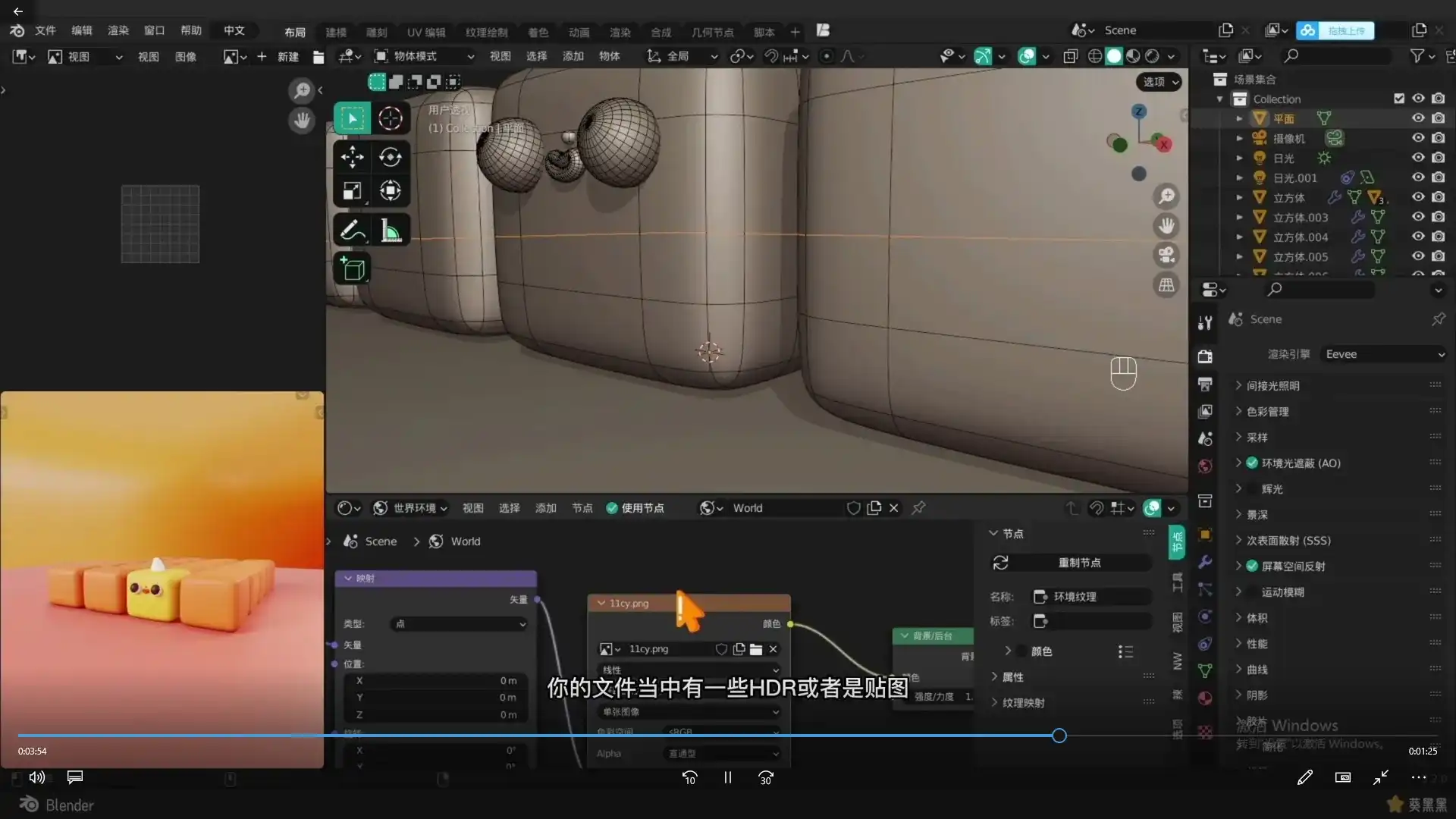This screenshot has width=1456, height=819.
Task: Select the Move tool in viewport toolbar
Action: pyautogui.click(x=352, y=157)
